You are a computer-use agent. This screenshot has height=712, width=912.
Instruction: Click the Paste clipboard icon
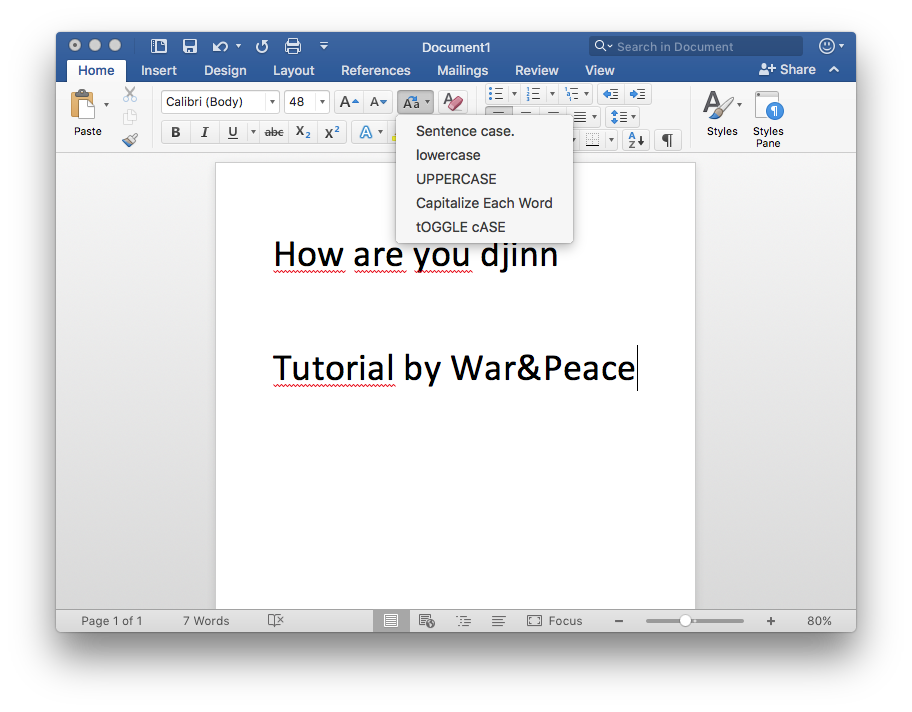83,105
